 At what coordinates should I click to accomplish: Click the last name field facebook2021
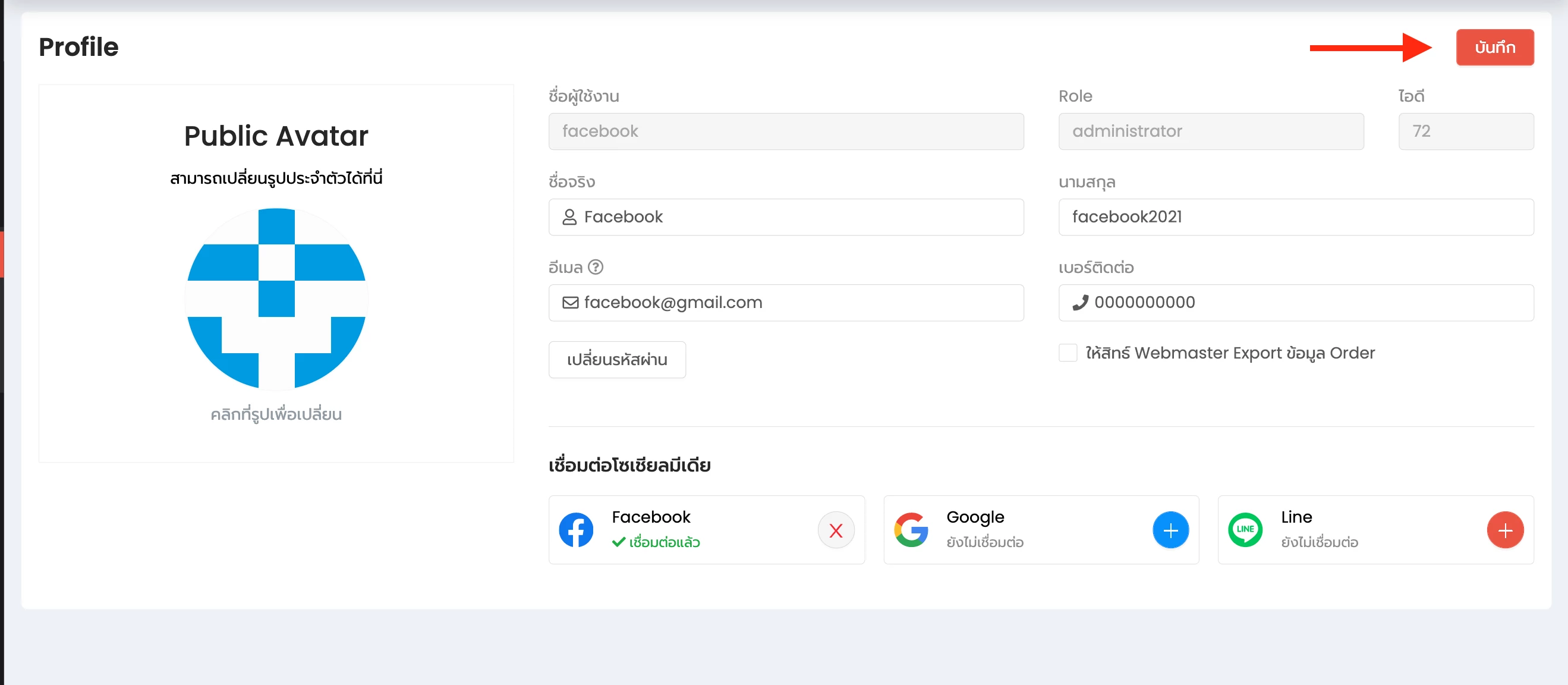coord(1295,217)
